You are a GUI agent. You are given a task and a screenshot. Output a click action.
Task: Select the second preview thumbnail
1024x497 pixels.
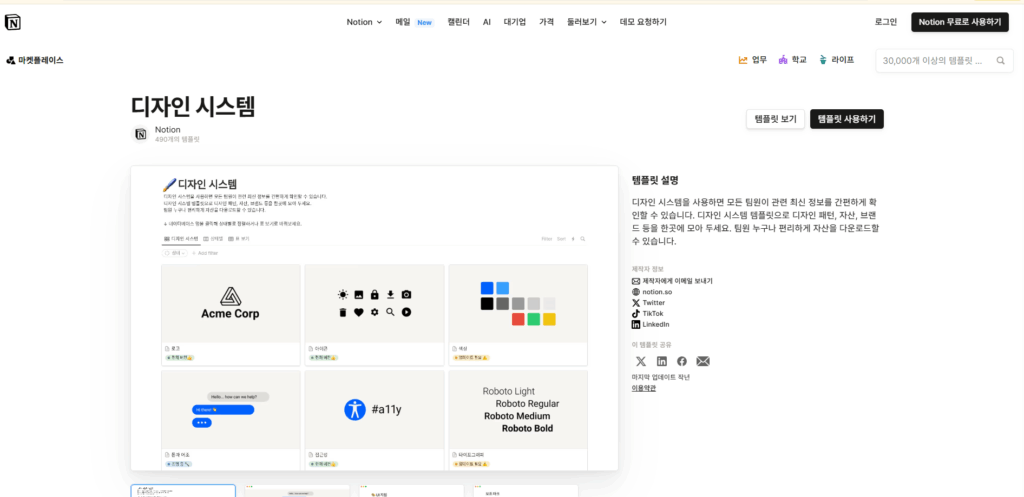(297, 490)
